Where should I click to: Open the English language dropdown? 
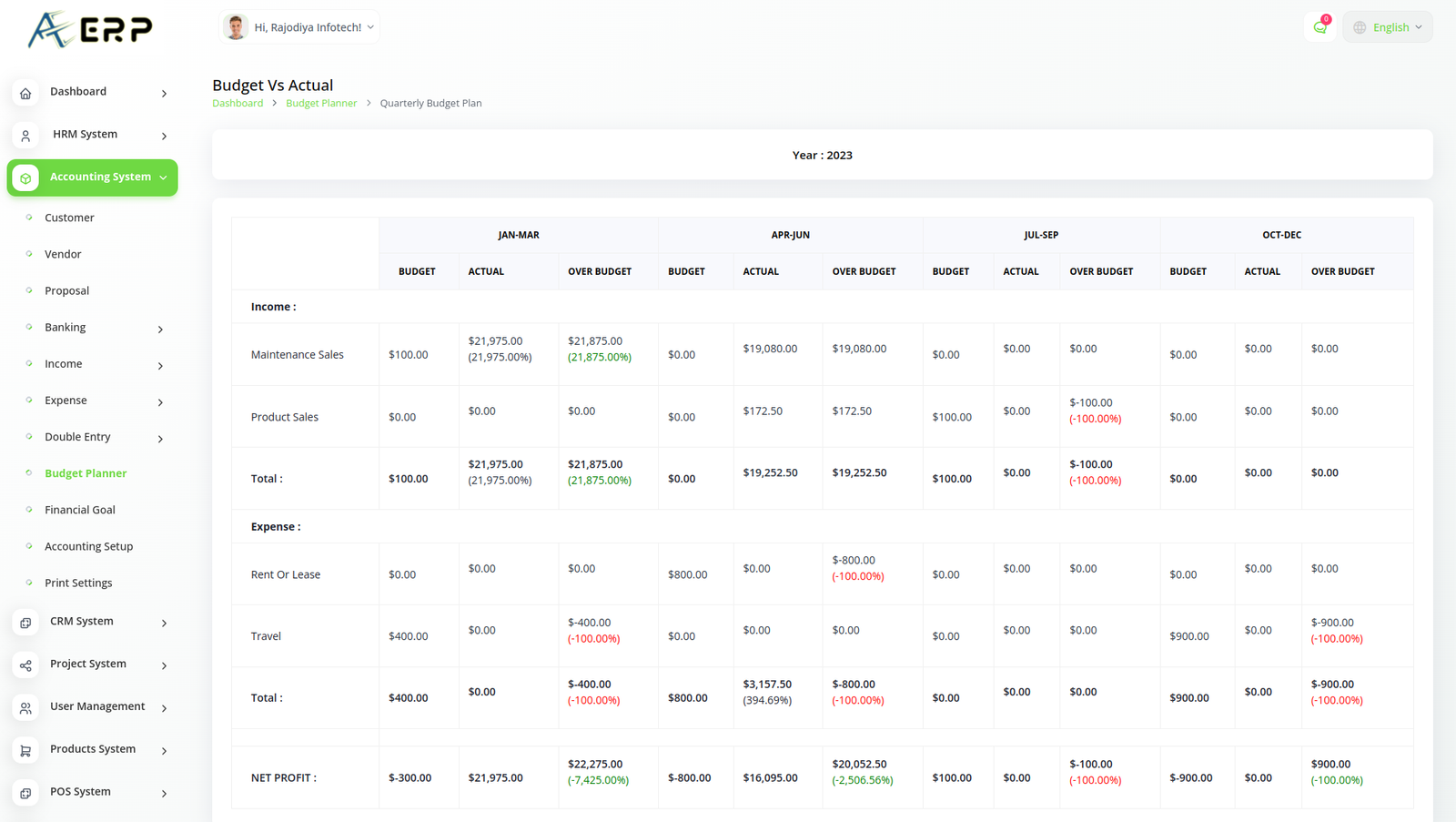coord(1388,27)
